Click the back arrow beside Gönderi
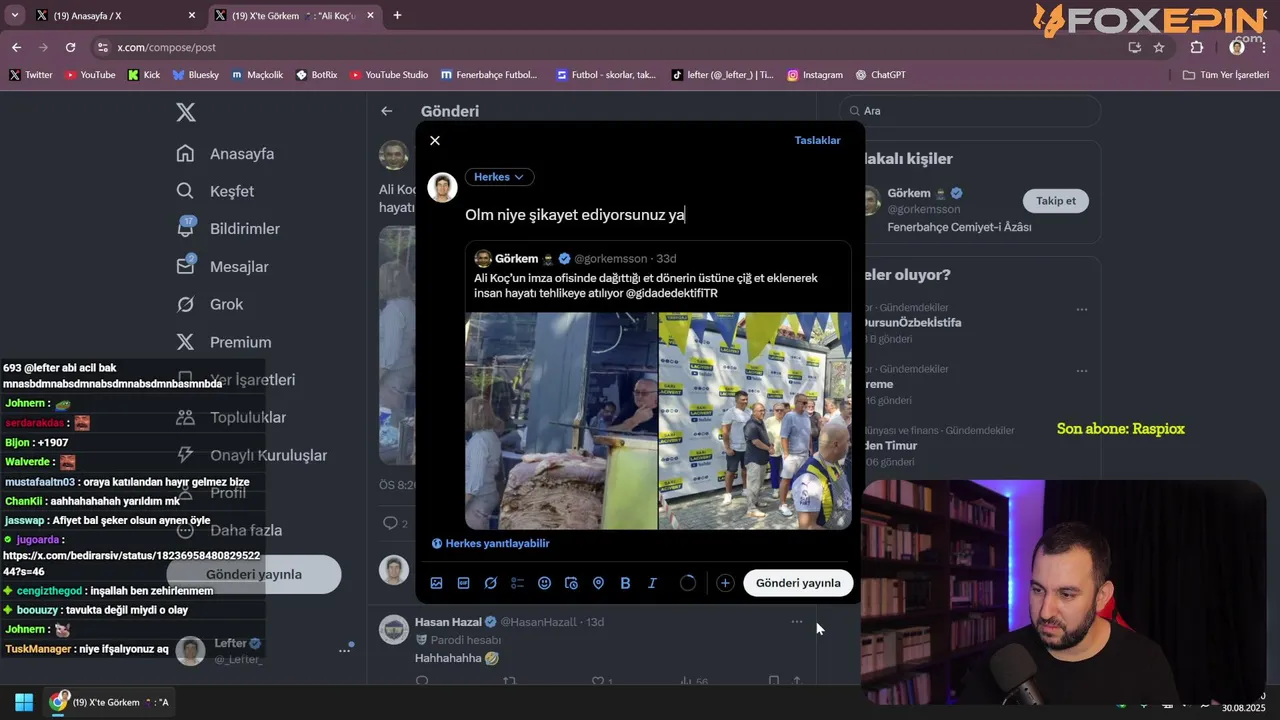The width and height of the screenshot is (1280, 720). click(387, 111)
